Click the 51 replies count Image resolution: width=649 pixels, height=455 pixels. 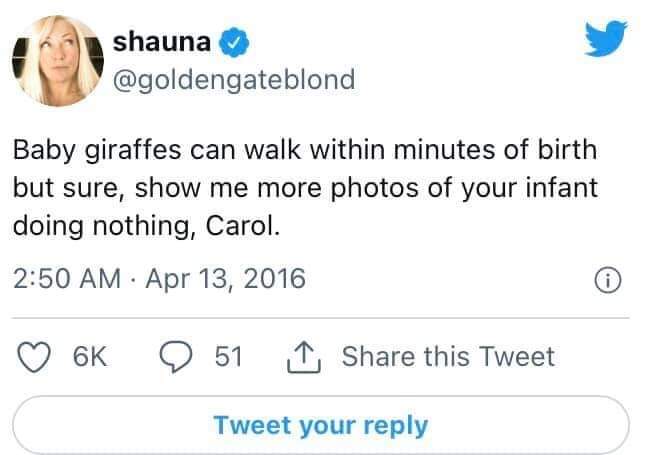228,357
